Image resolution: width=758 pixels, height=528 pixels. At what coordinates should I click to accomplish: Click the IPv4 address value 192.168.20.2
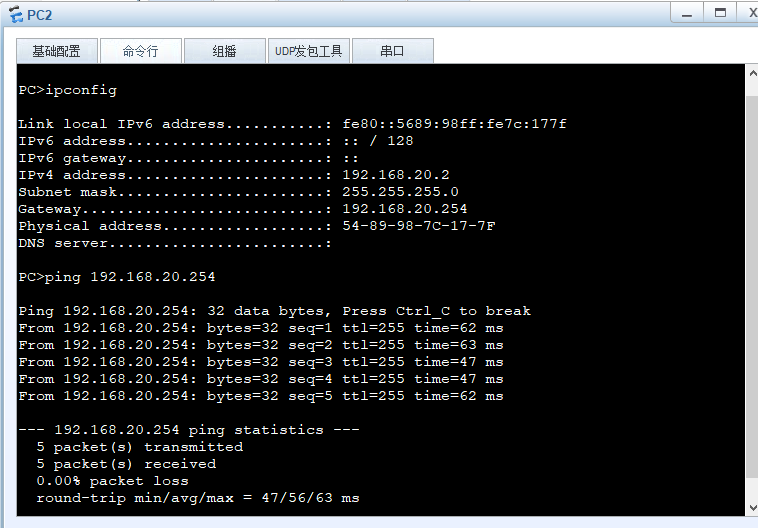click(396, 175)
